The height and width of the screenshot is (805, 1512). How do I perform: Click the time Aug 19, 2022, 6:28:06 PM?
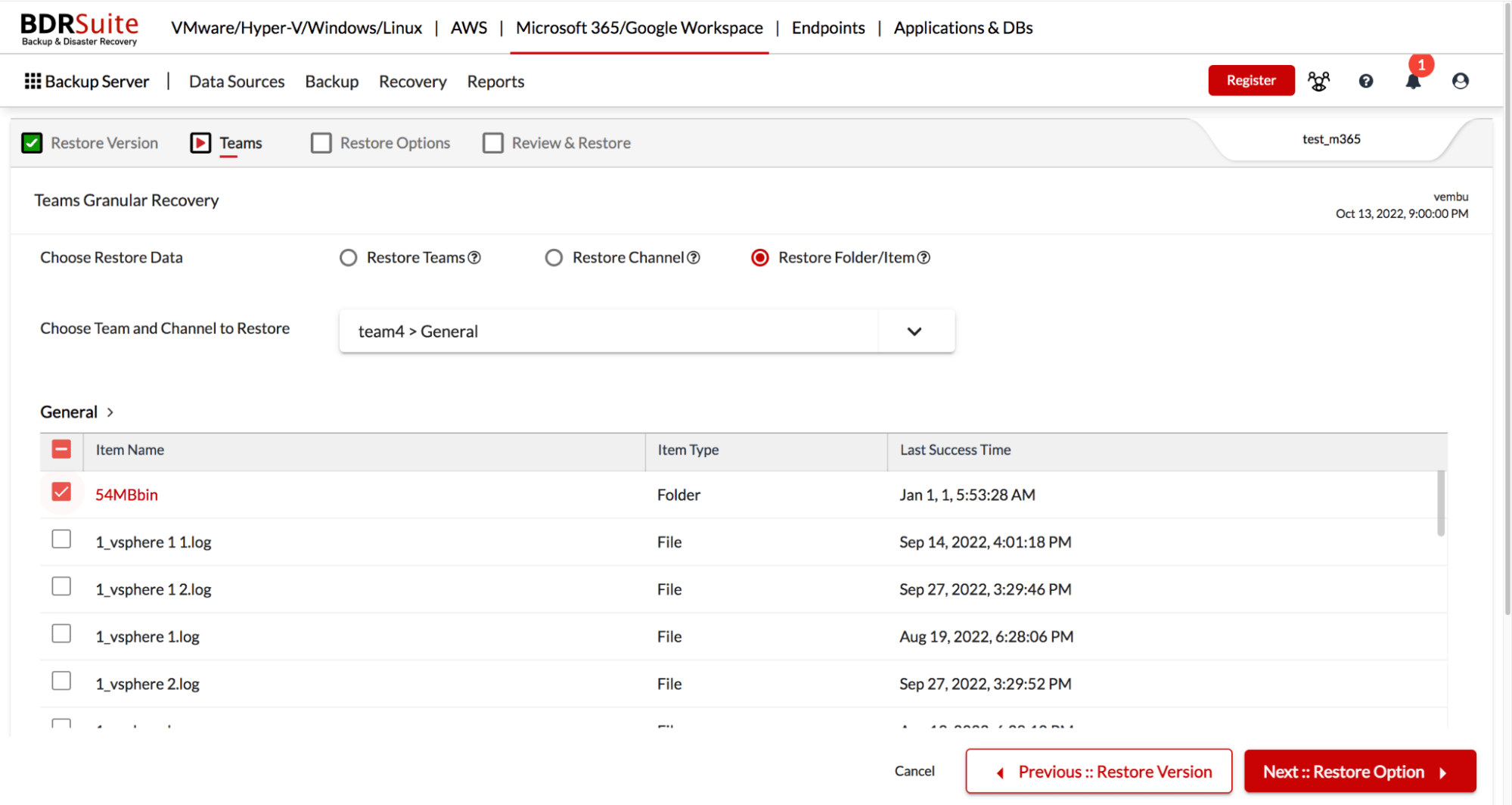point(986,637)
